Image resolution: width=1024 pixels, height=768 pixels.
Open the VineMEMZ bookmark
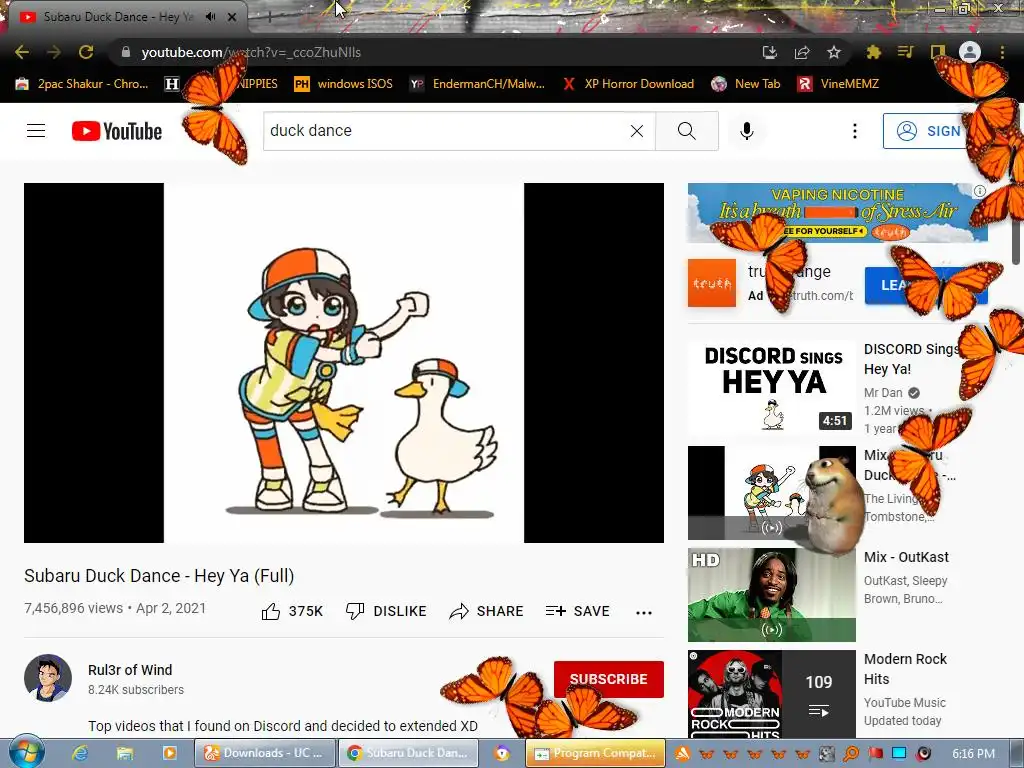pos(839,84)
